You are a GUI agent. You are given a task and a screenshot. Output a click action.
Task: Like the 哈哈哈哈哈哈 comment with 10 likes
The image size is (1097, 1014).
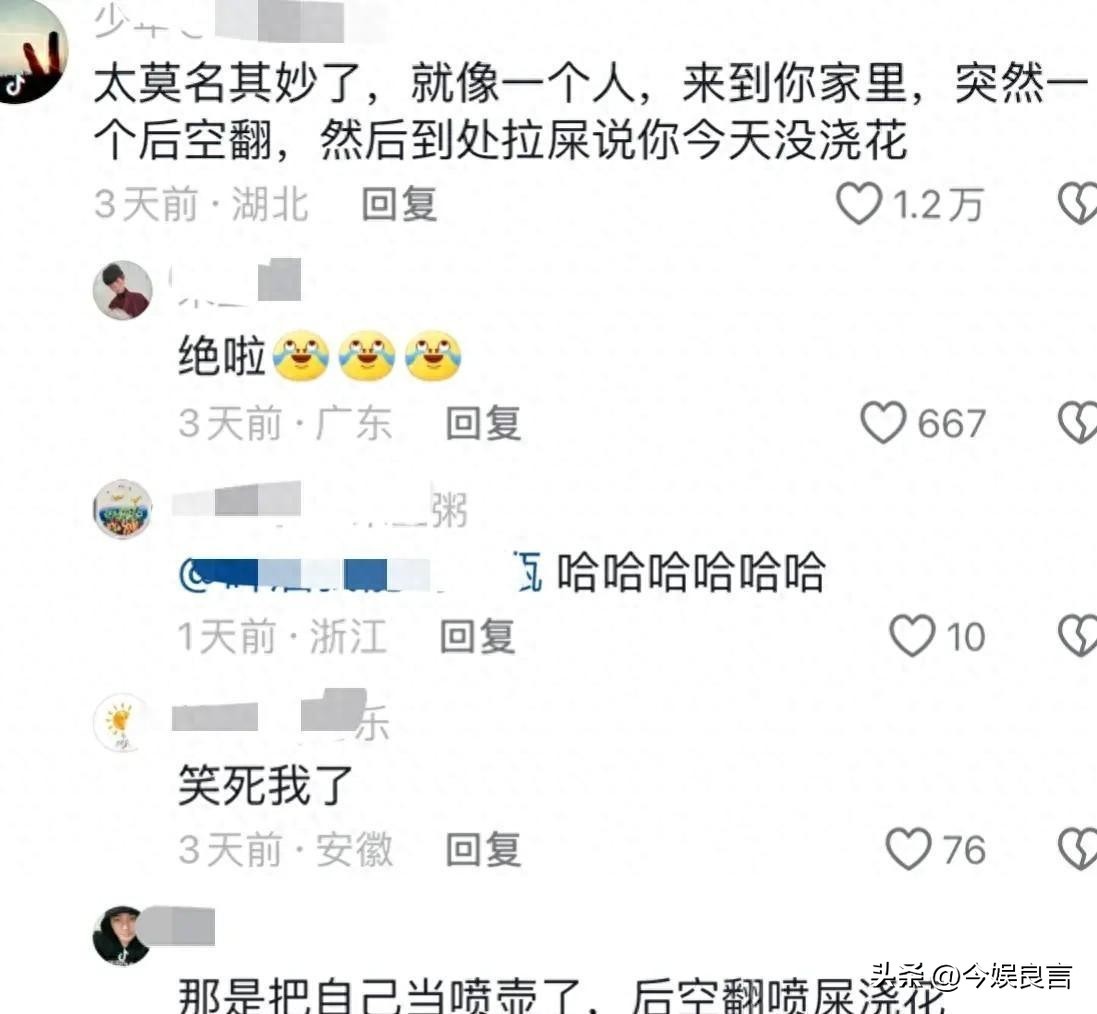click(x=912, y=636)
